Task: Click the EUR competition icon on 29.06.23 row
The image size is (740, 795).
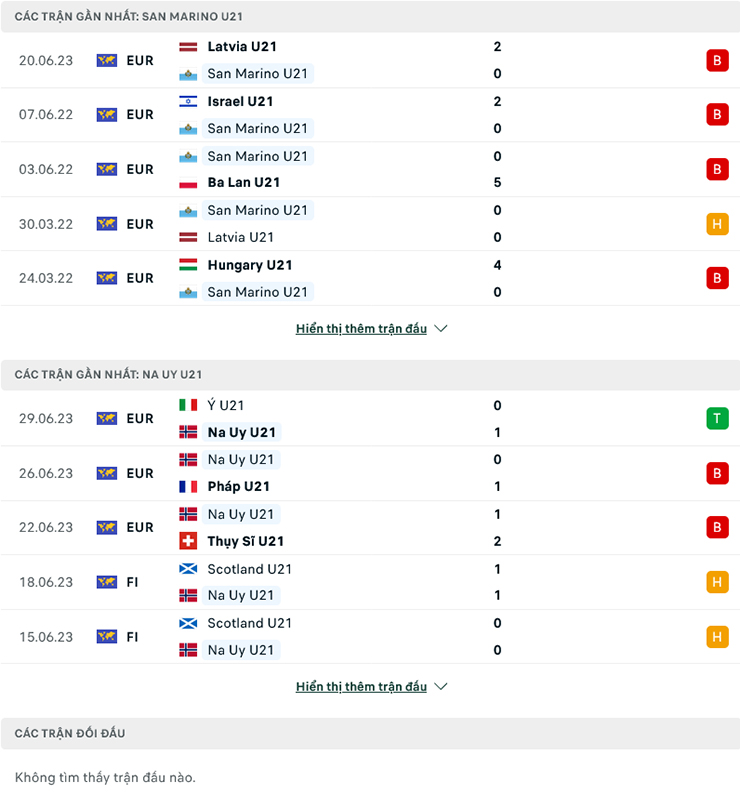Action: coord(107,418)
